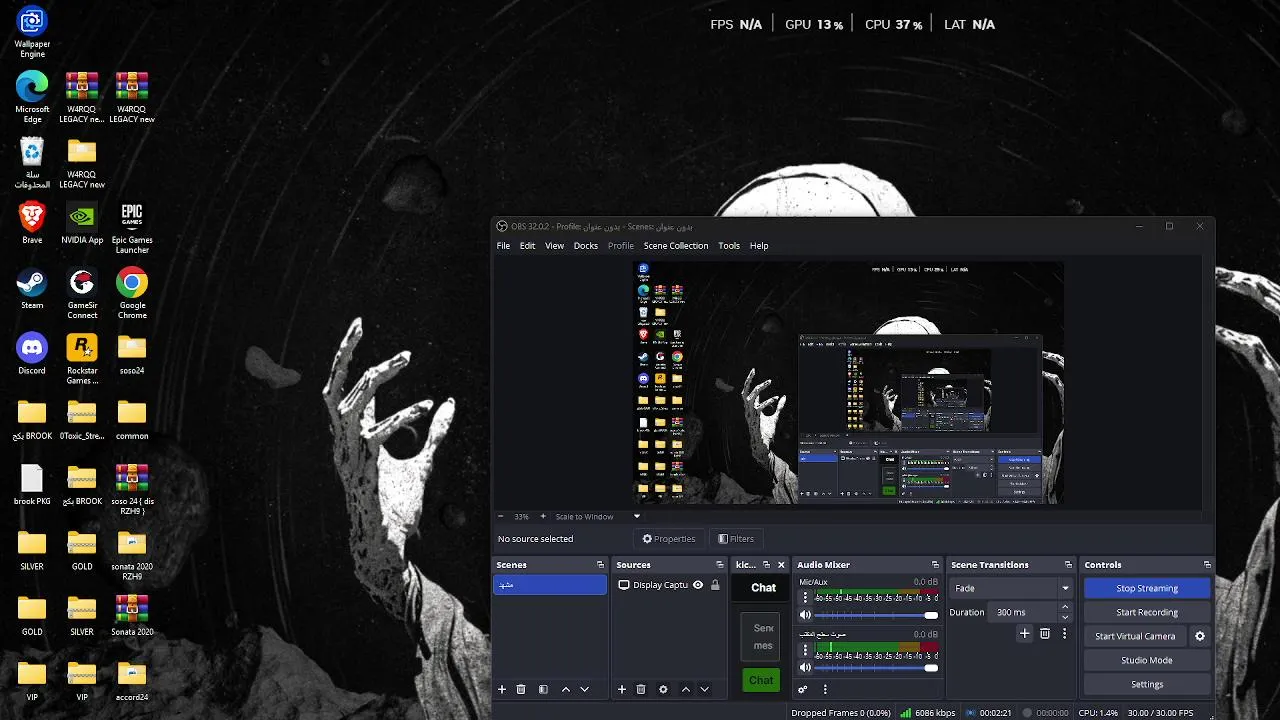Viewport: 1280px width, 720px height.
Task: Toggle lock on Display Capture source
Action: point(715,585)
